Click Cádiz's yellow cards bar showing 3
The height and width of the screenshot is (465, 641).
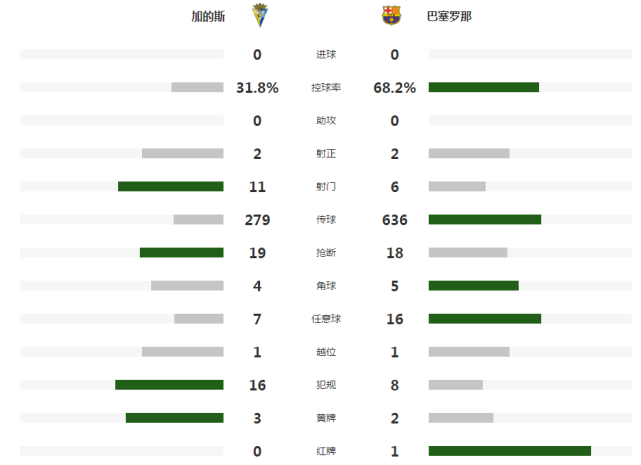click(175, 418)
